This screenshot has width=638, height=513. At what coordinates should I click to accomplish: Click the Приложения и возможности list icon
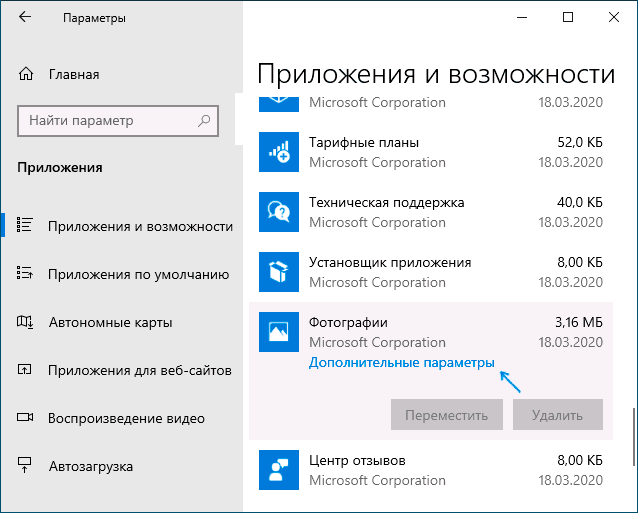tap(24, 225)
